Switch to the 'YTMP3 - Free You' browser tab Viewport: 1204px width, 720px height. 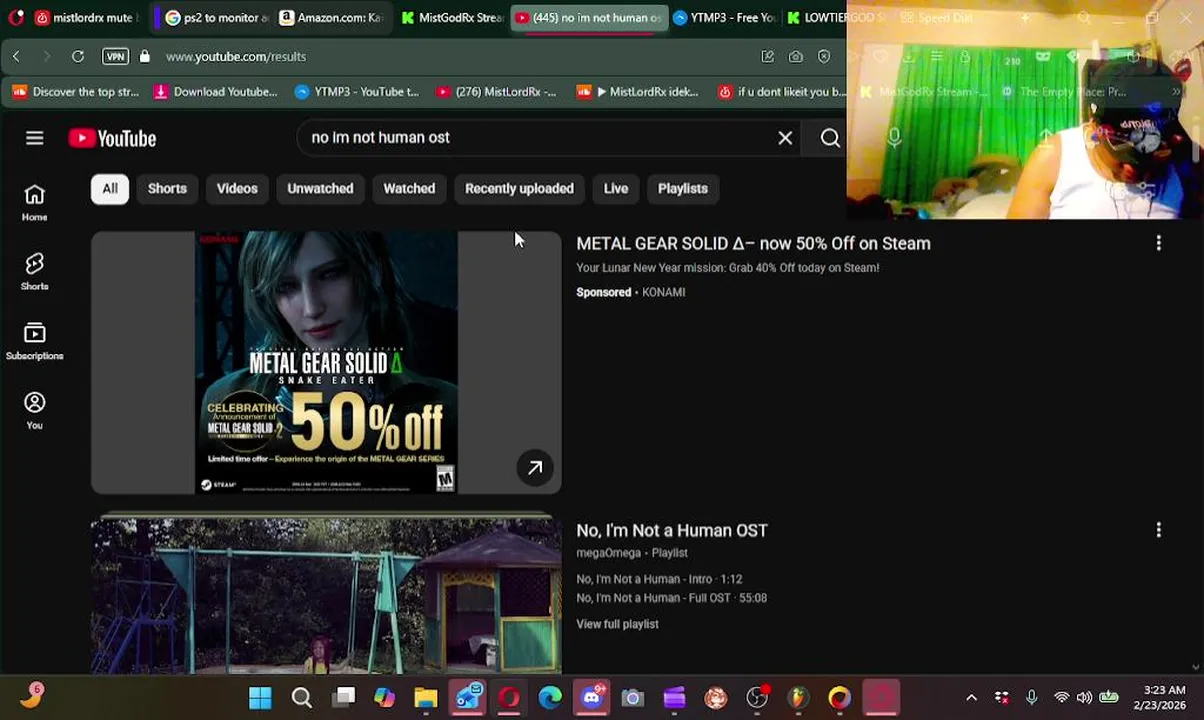[x=725, y=18]
